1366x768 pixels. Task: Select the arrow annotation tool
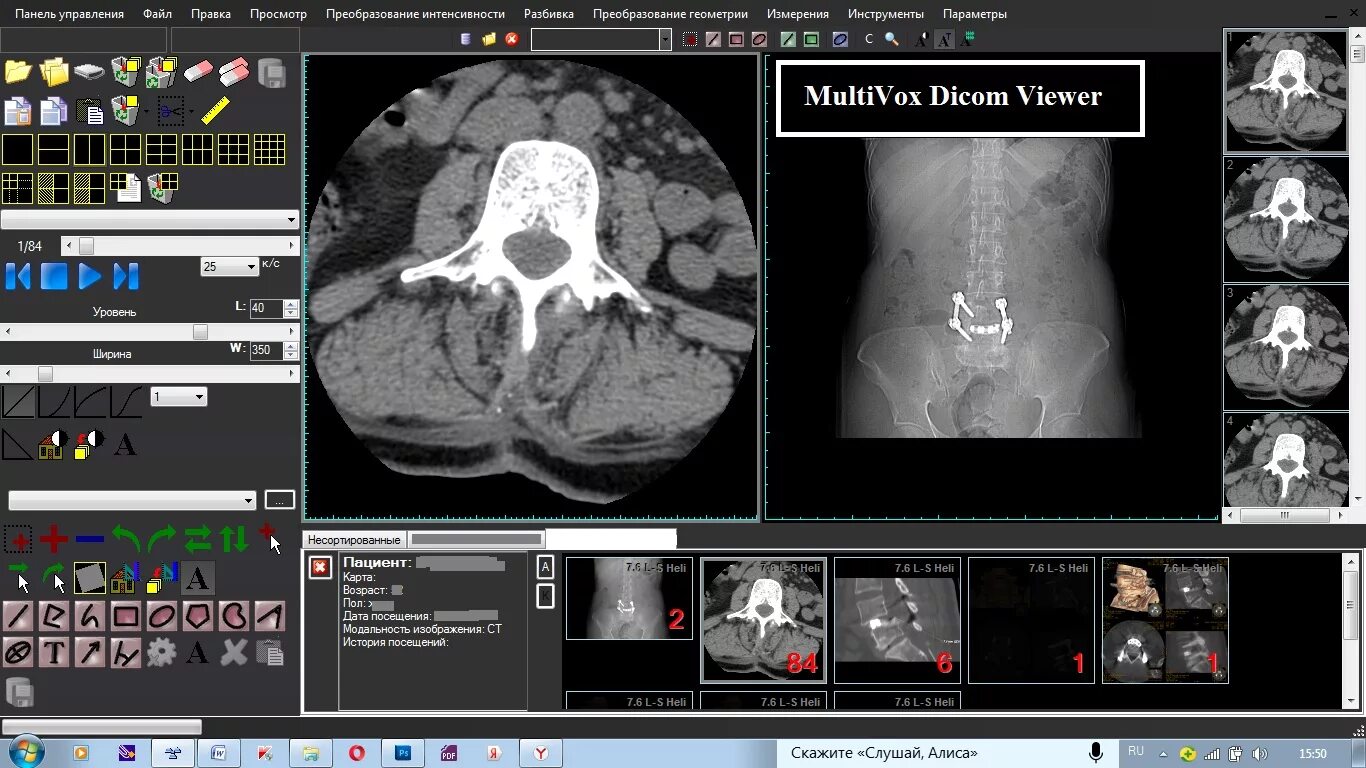coord(90,653)
